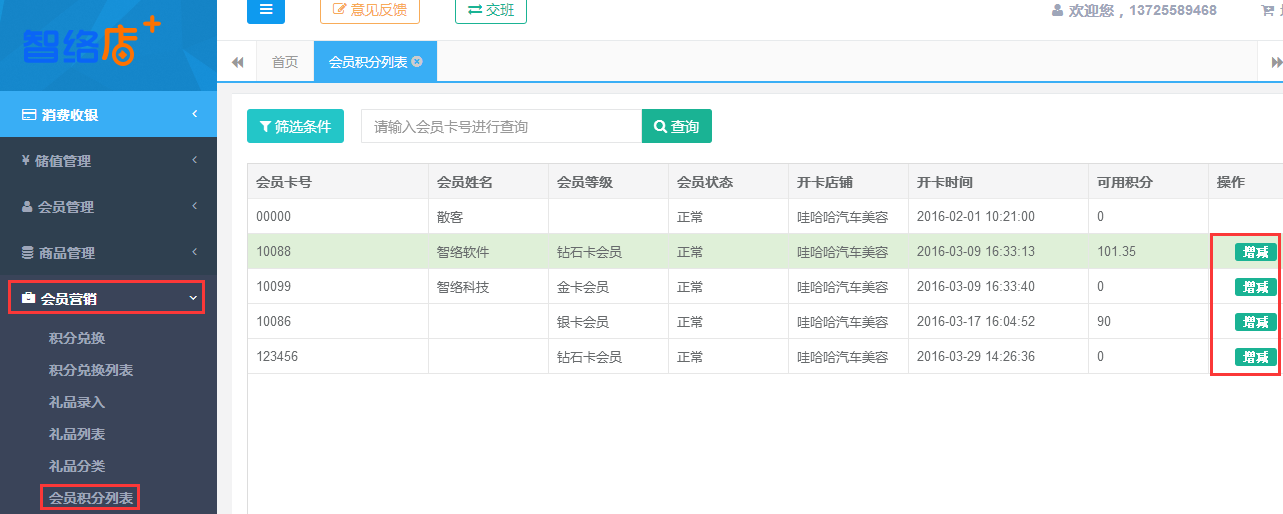This screenshot has height=514, width=1283.
Task: Click the user welcome account icon
Action: point(1057,10)
